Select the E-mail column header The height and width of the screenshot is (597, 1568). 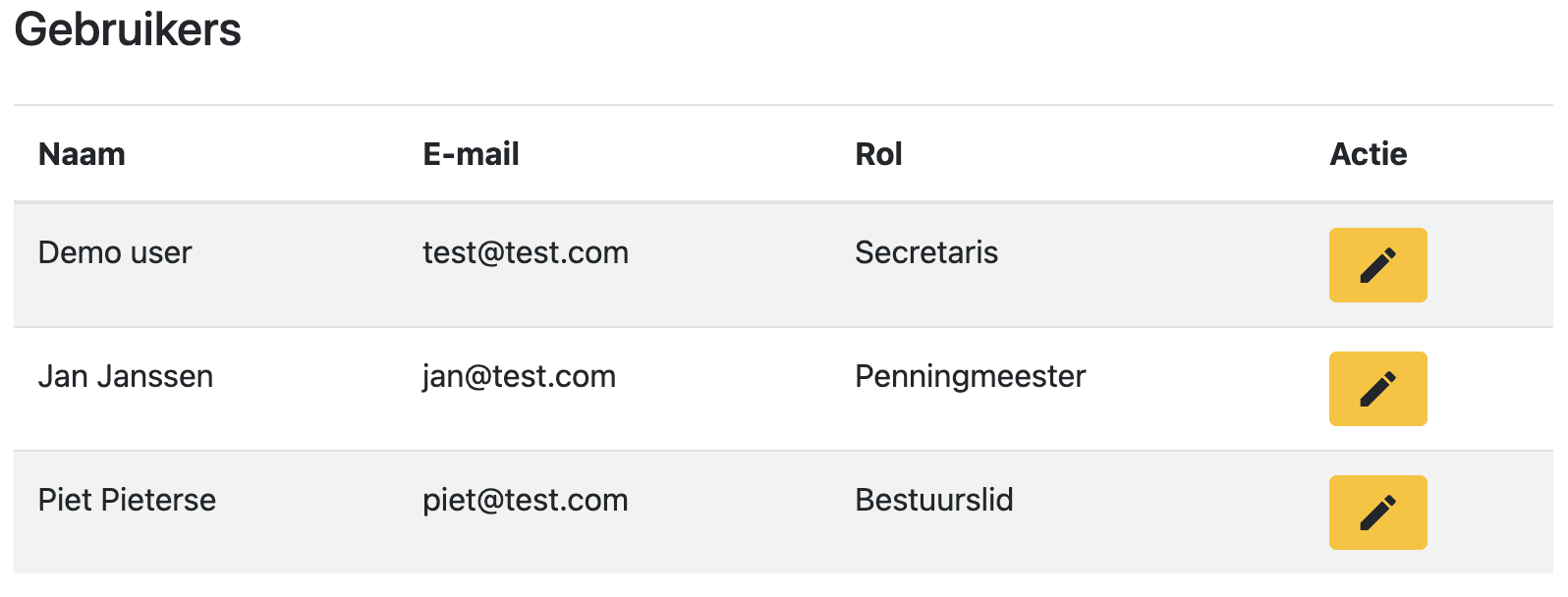coord(471,154)
